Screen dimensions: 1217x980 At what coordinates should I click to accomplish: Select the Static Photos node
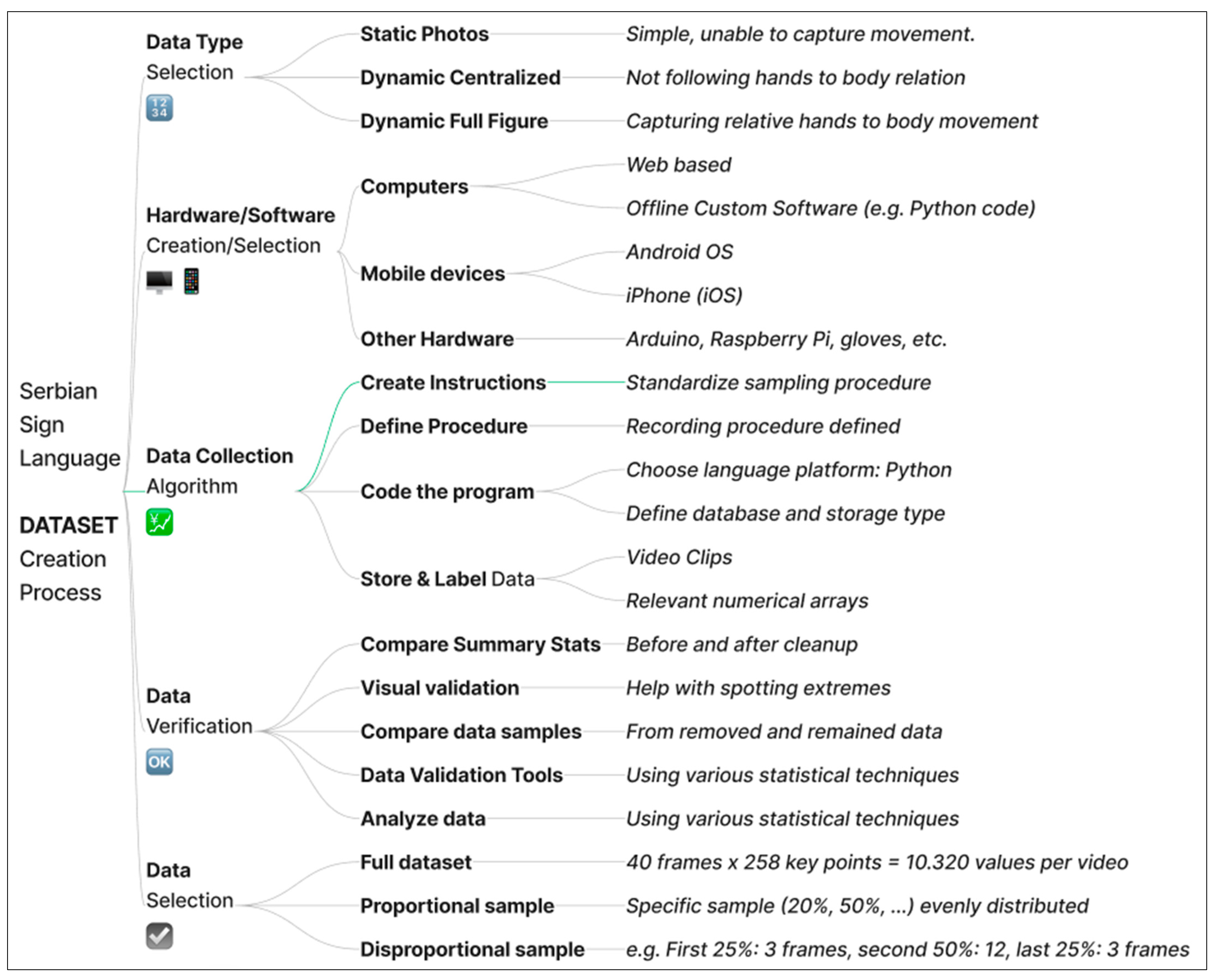[424, 35]
